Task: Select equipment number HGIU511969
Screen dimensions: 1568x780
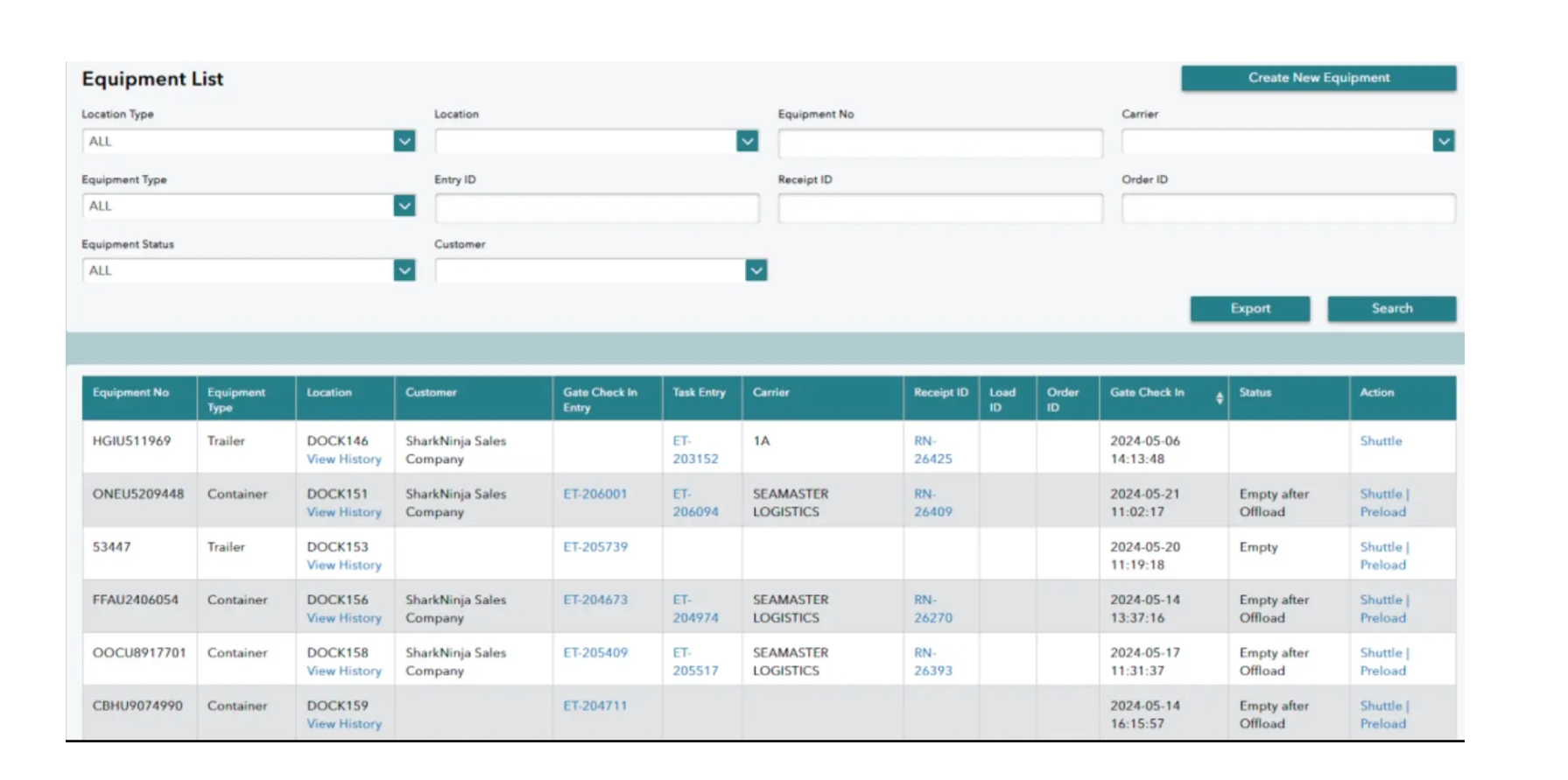Action: (131, 441)
